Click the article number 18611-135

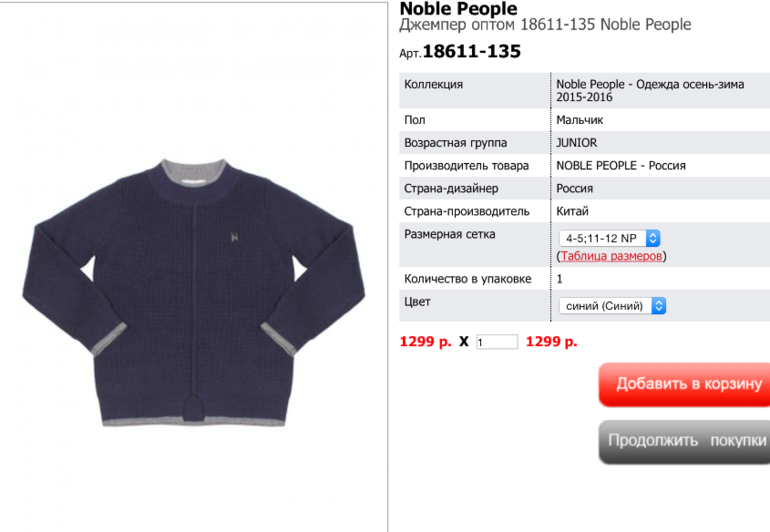pyautogui.click(x=471, y=51)
